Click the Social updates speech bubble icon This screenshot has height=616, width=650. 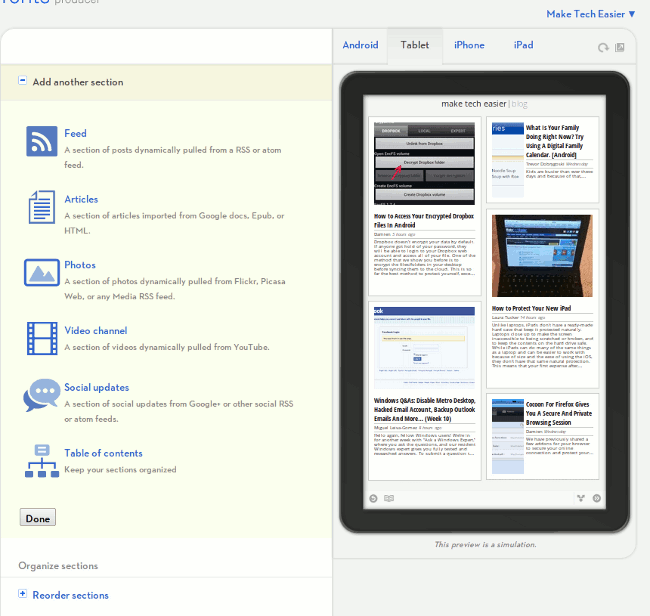coord(41,395)
